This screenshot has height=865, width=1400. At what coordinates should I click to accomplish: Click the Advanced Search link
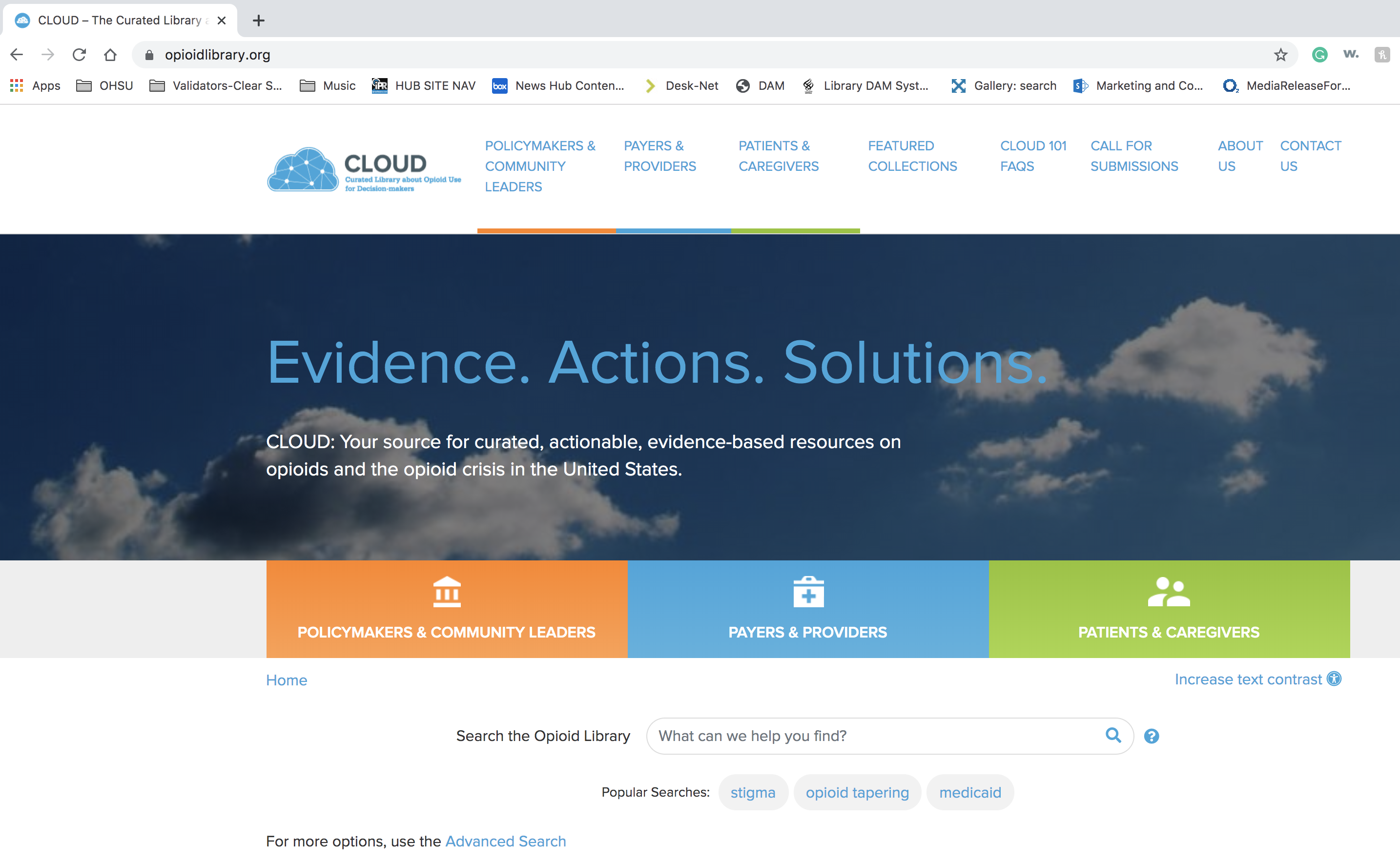click(505, 841)
